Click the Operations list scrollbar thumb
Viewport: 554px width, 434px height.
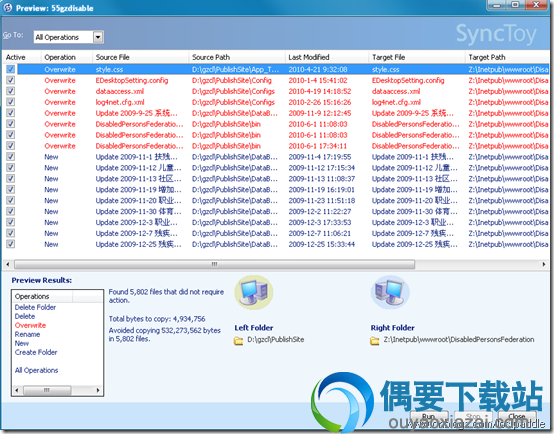tap(47, 390)
